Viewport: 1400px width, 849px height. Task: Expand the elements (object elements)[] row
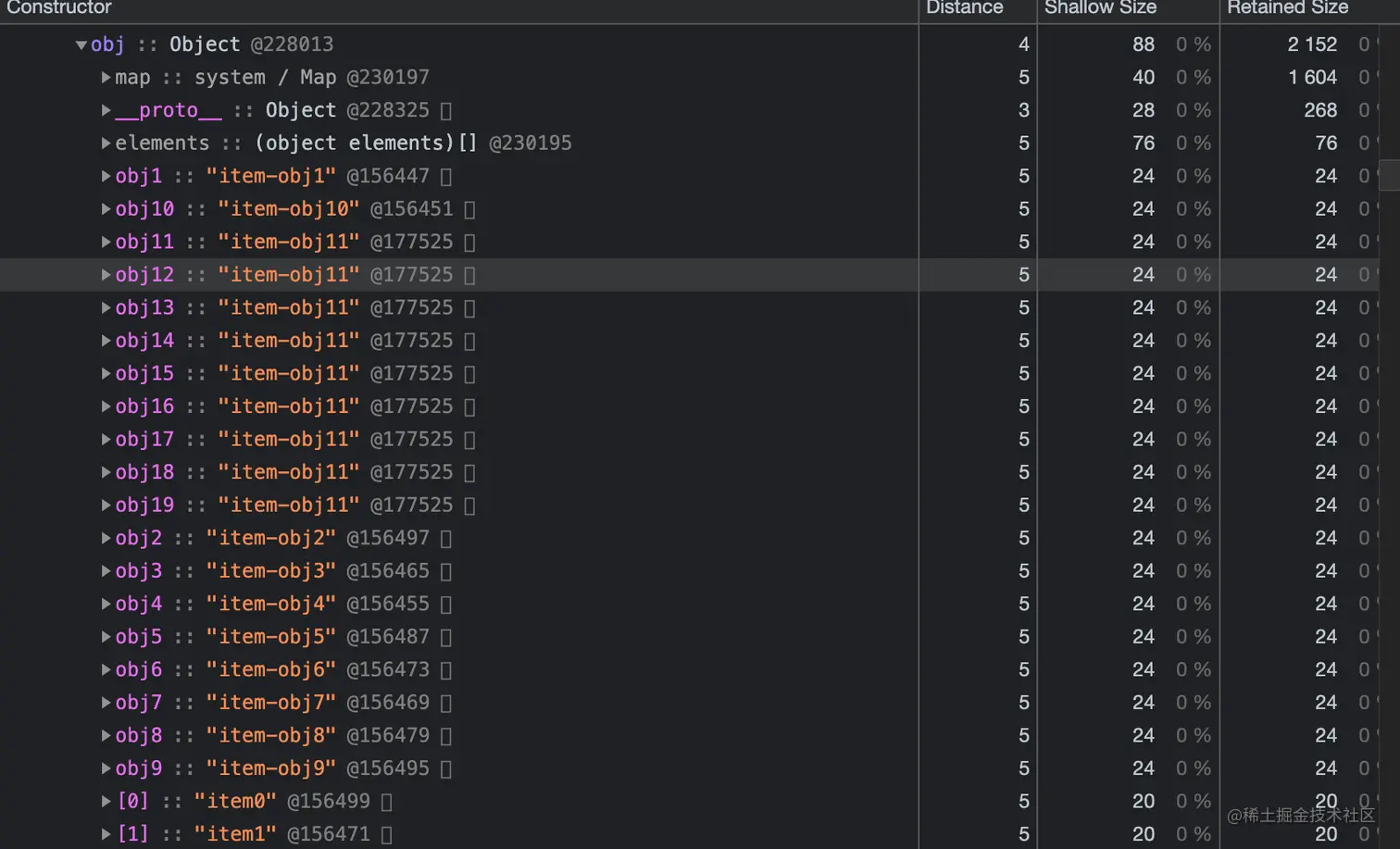(x=106, y=143)
